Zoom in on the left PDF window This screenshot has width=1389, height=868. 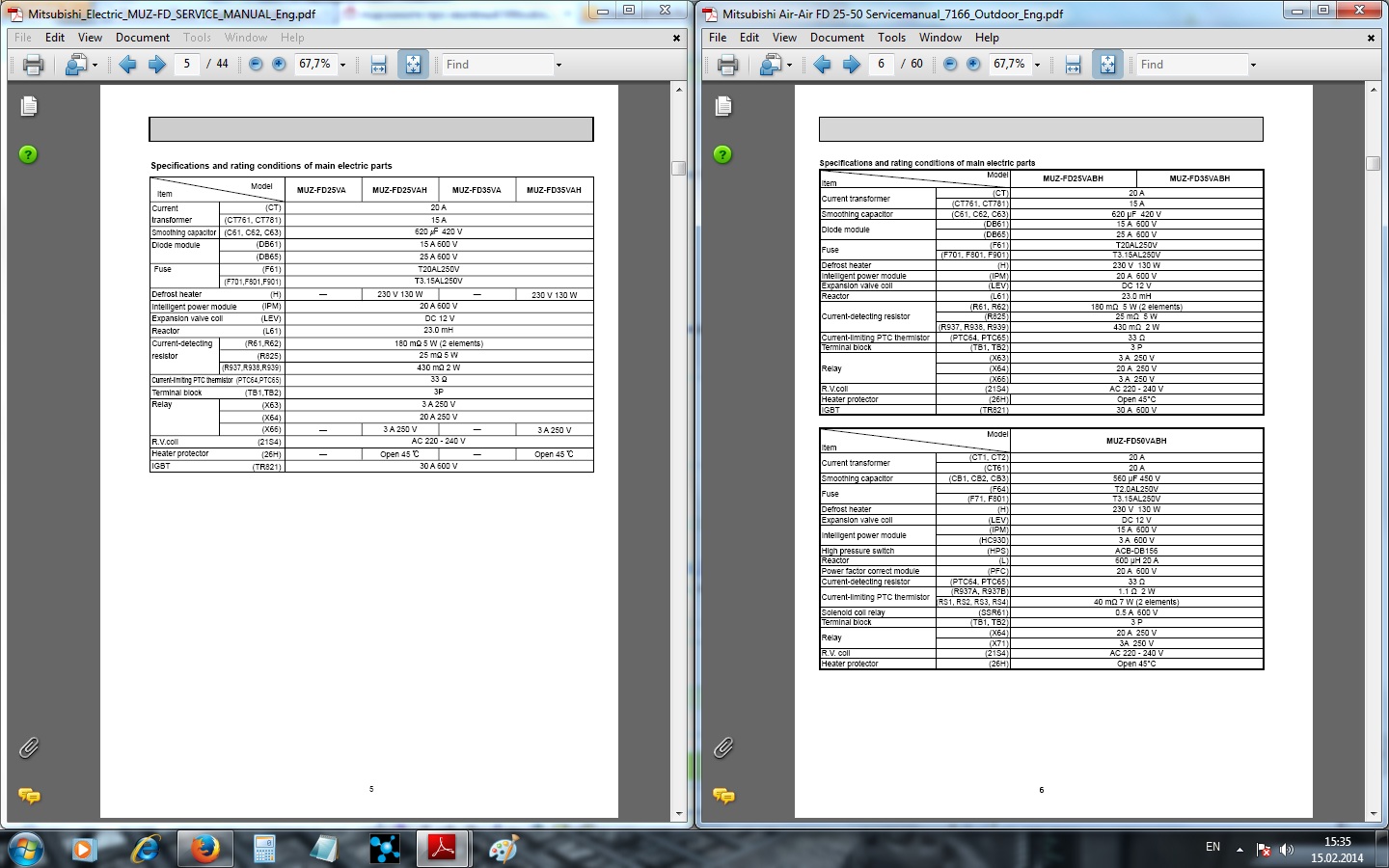pyautogui.click(x=279, y=64)
